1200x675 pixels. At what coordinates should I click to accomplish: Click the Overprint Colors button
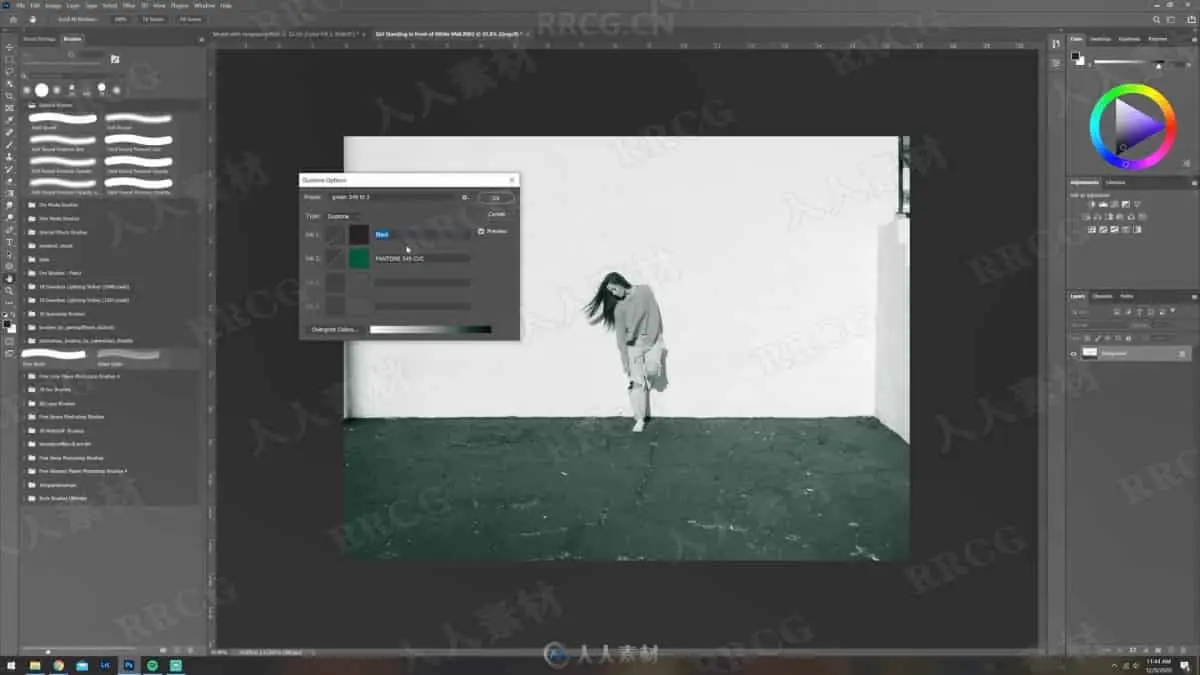334,329
